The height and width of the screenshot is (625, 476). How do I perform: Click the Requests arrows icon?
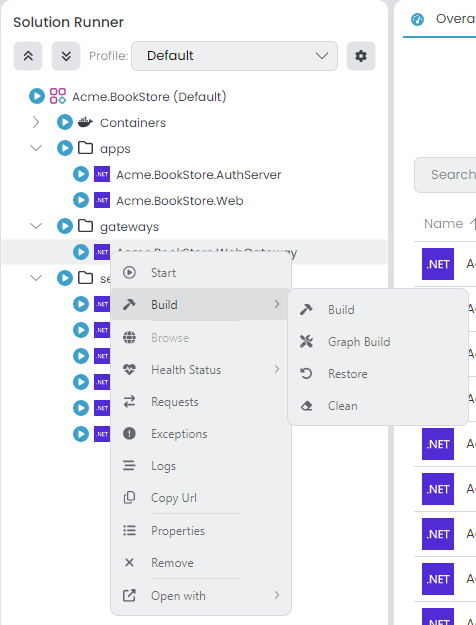tap(129, 402)
